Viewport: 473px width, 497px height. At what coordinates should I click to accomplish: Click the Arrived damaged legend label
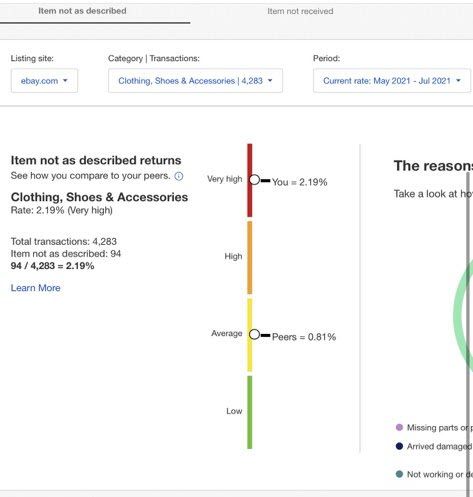coord(439,447)
